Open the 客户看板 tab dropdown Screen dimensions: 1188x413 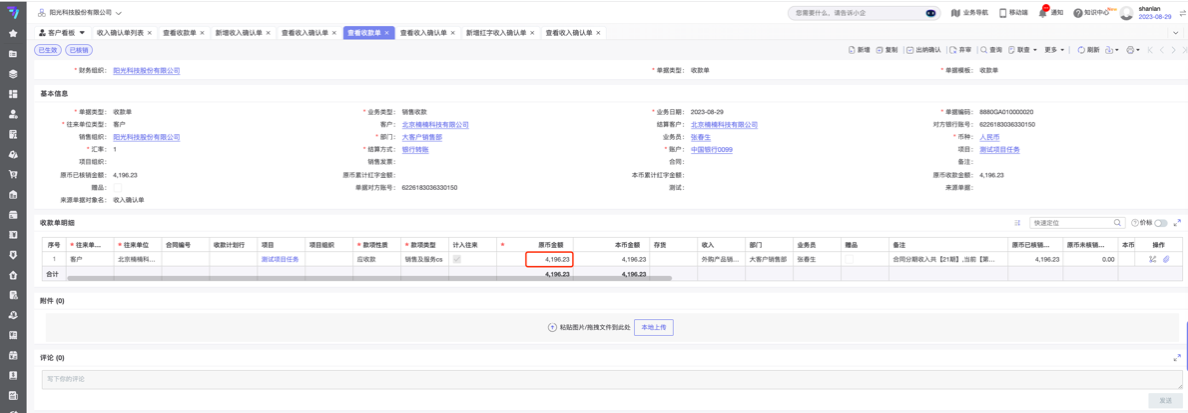click(x=62, y=33)
